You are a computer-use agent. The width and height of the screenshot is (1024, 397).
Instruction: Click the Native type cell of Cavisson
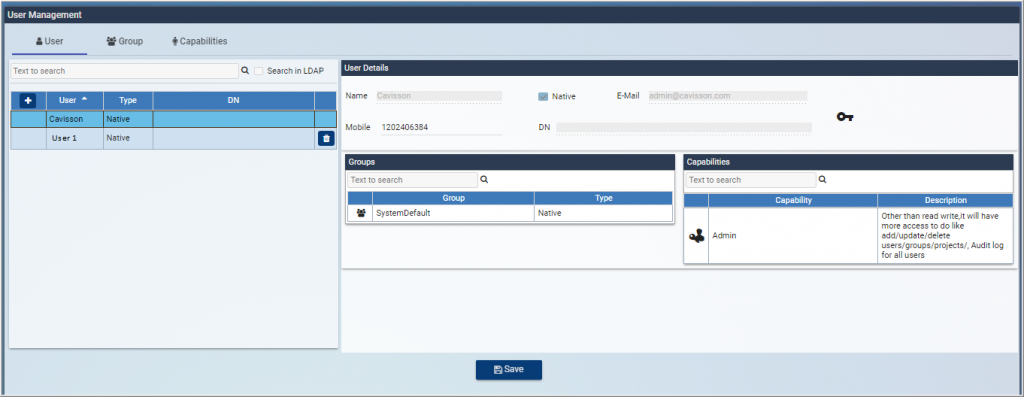[128, 119]
